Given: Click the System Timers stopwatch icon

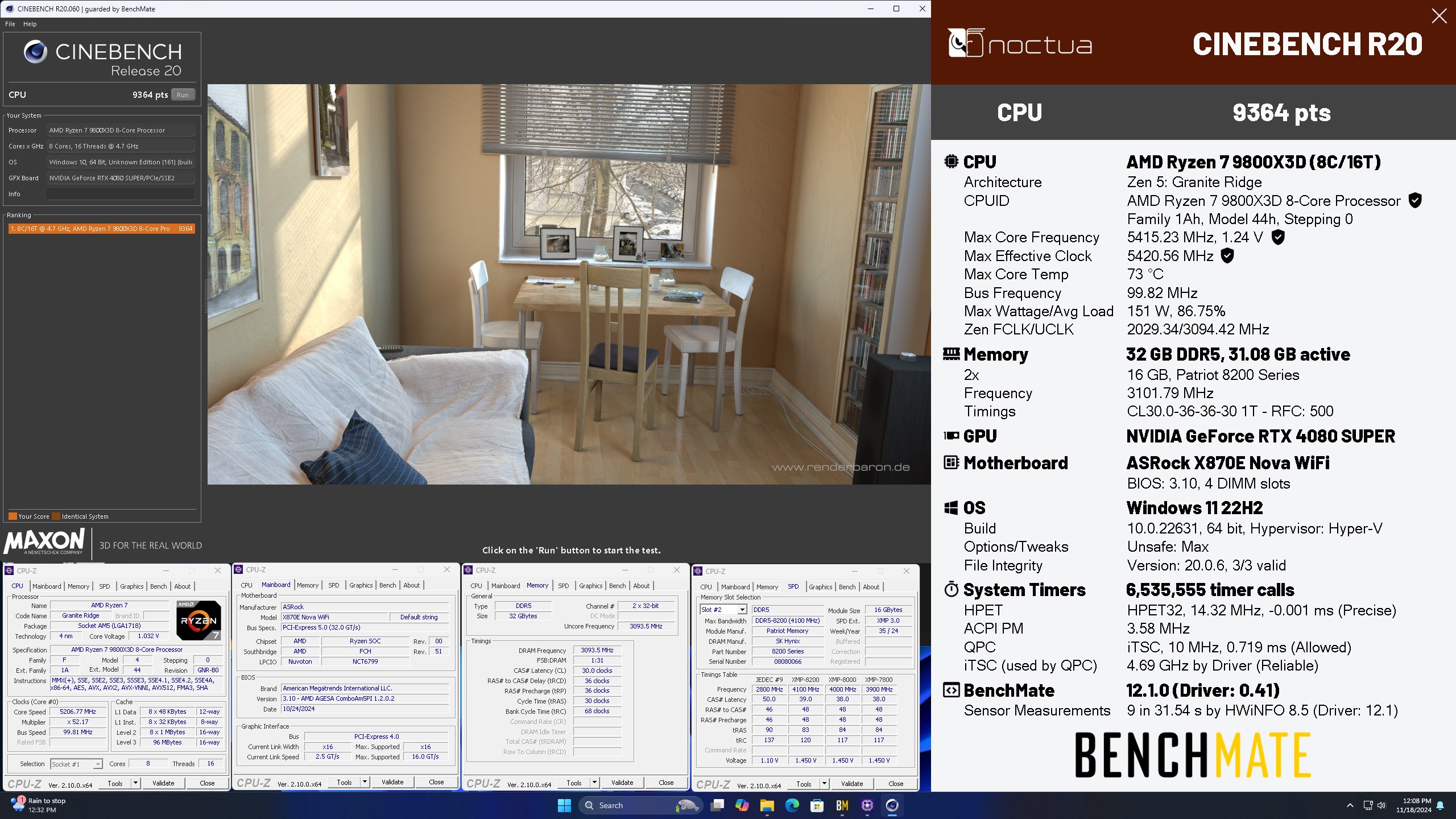Looking at the screenshot, I should [x=951, y=589].
